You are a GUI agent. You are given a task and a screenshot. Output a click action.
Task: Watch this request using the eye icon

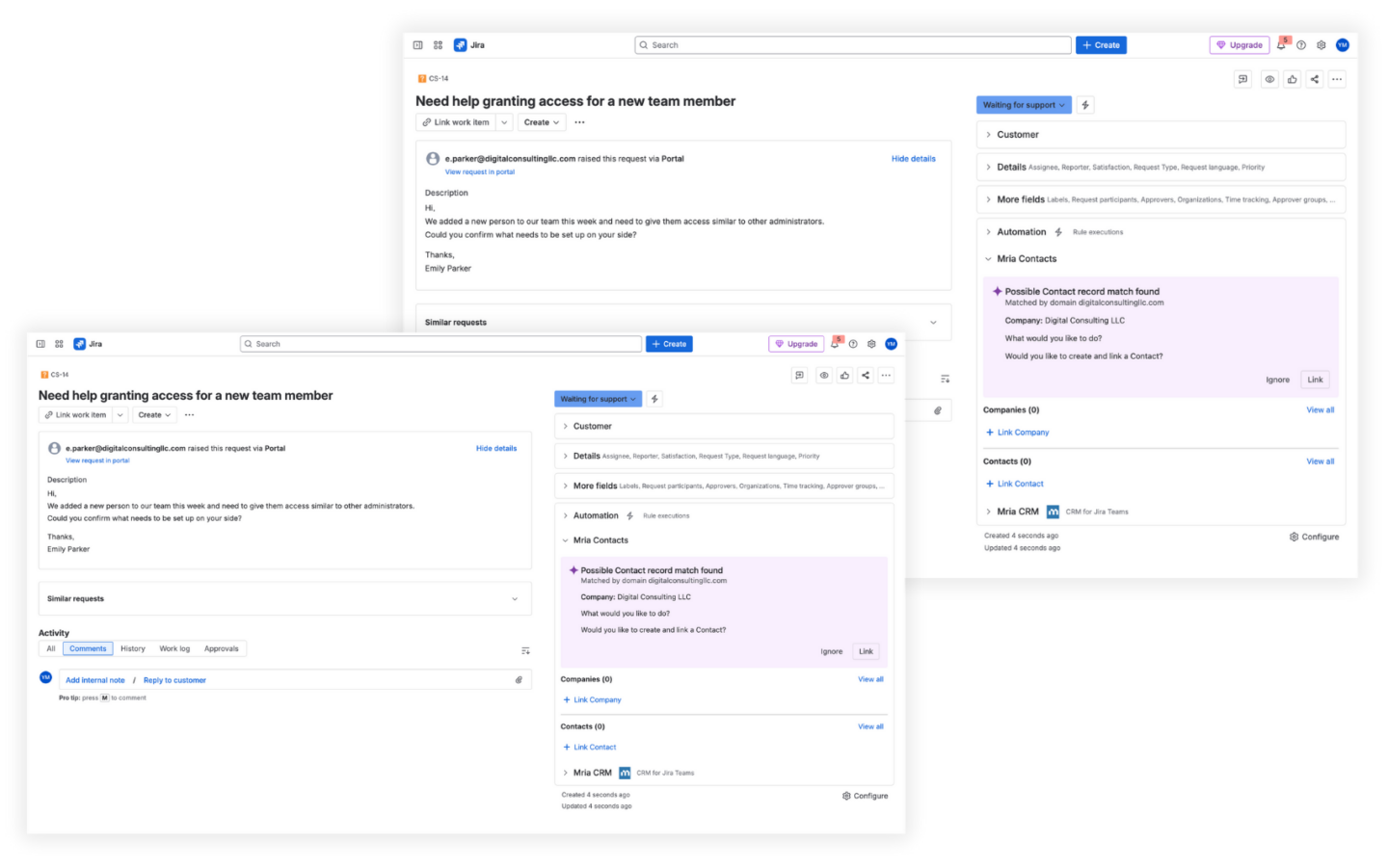point(824,375)
